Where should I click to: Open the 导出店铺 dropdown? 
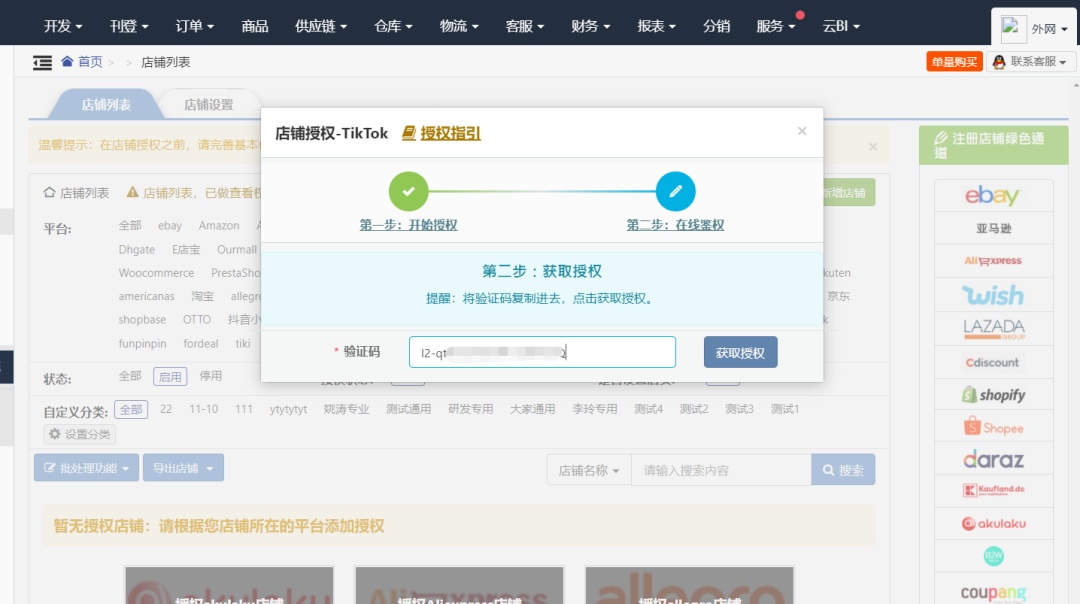pos(183,467)
